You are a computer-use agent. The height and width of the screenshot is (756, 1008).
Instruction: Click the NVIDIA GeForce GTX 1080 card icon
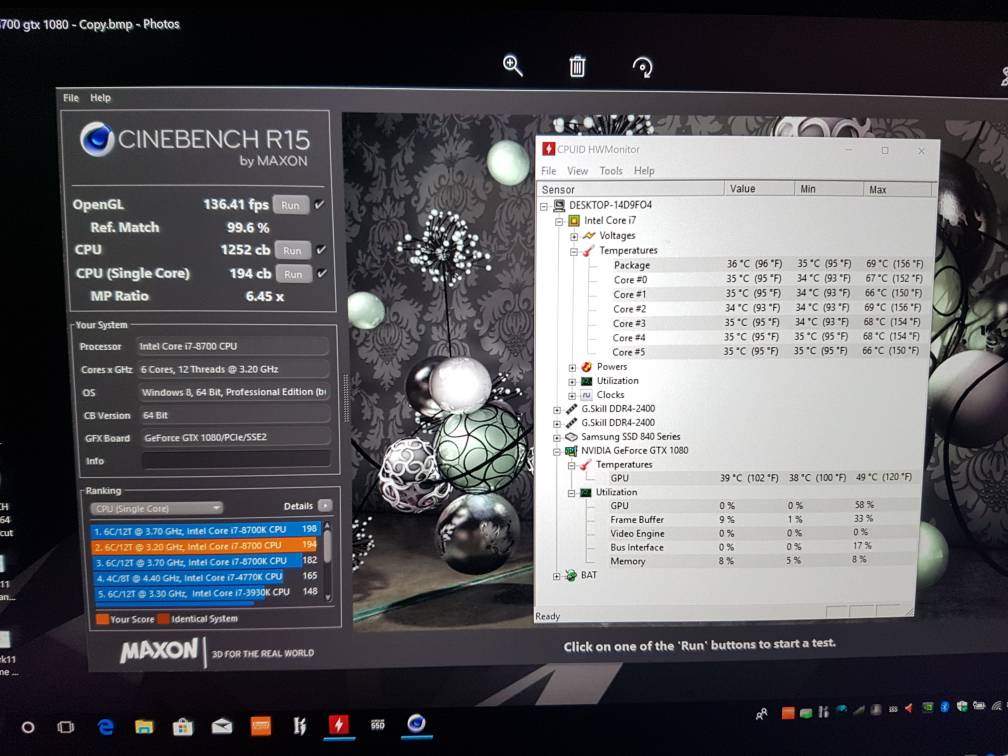pos(571,451)
